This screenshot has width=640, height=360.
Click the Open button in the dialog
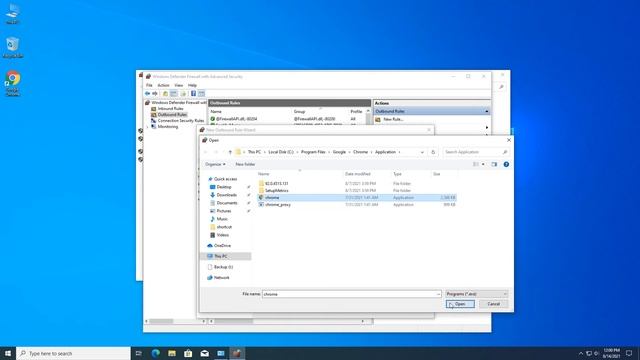pyautogui.click(x=460, y=304)
